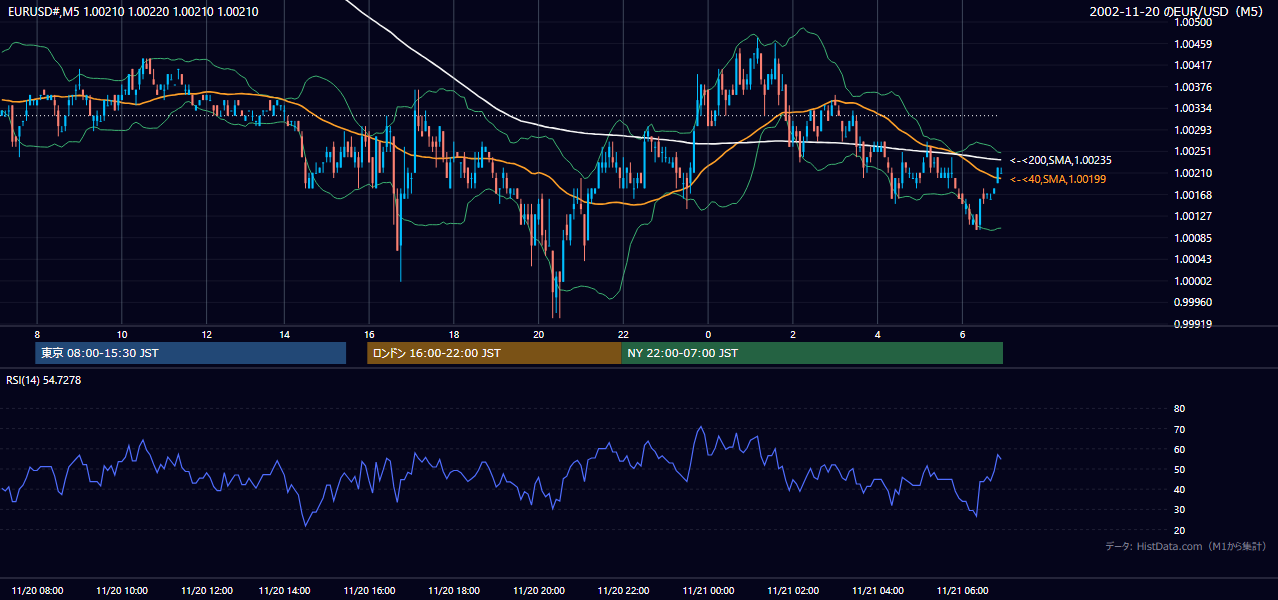Click the 0.99919 price axis label
The image size is (1278, 600).
coord(1192,324)
